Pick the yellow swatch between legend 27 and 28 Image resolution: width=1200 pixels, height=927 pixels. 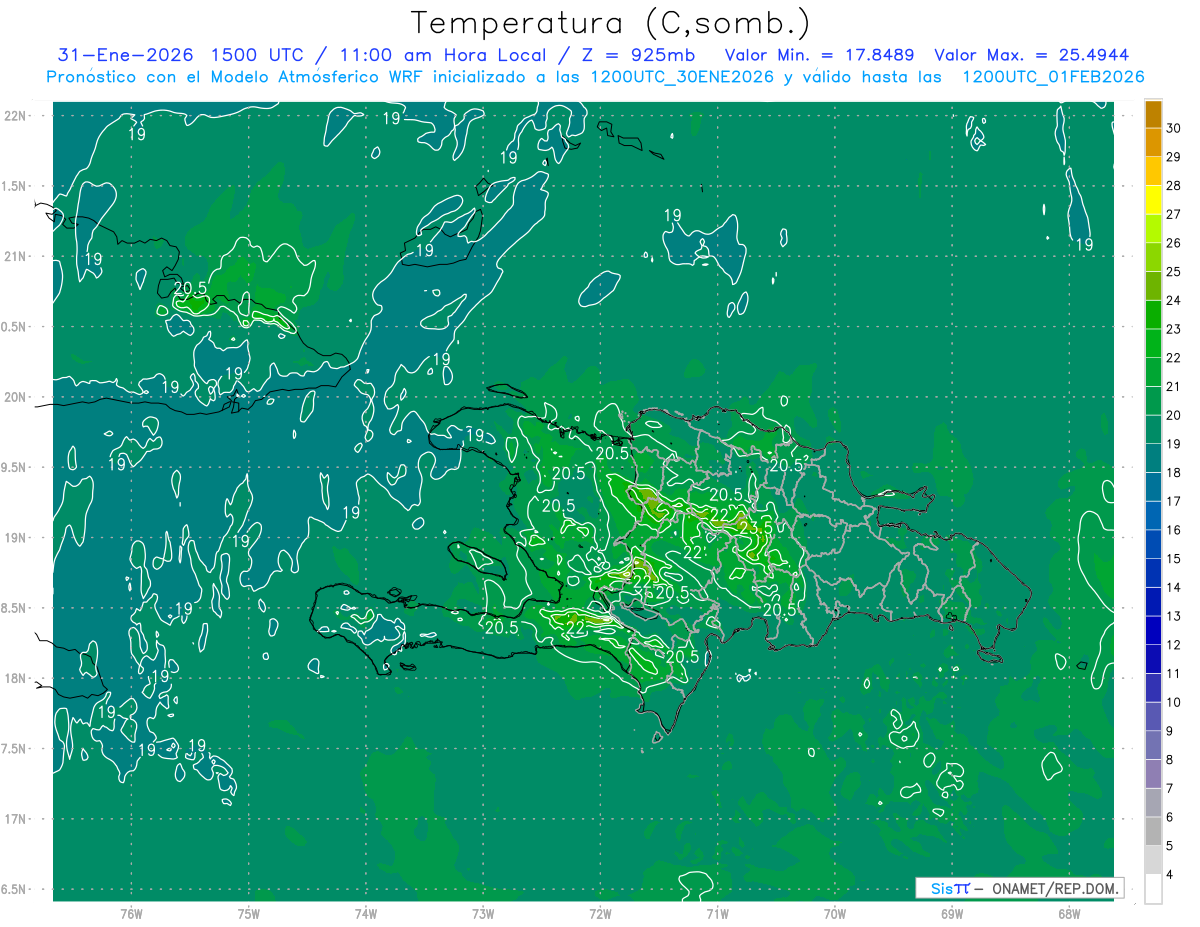1153,200
